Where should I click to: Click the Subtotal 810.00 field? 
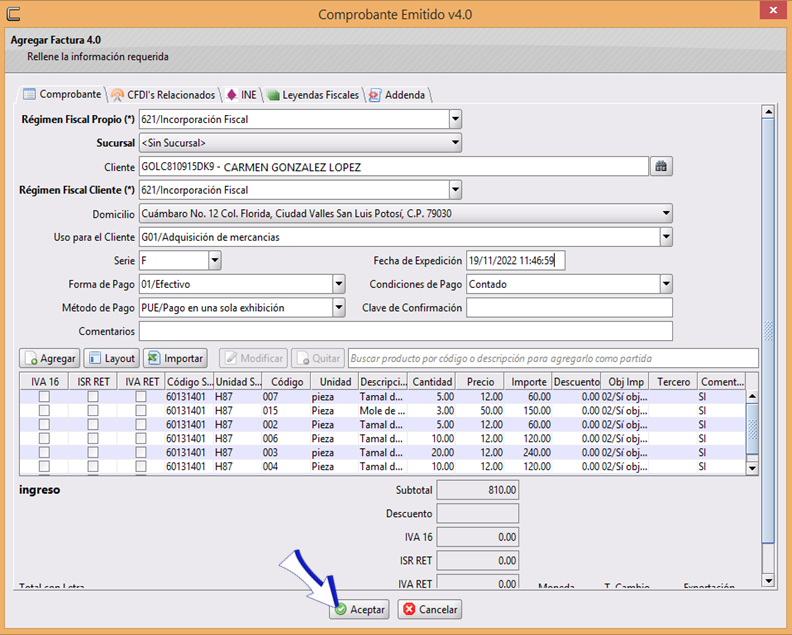(477, 490)
